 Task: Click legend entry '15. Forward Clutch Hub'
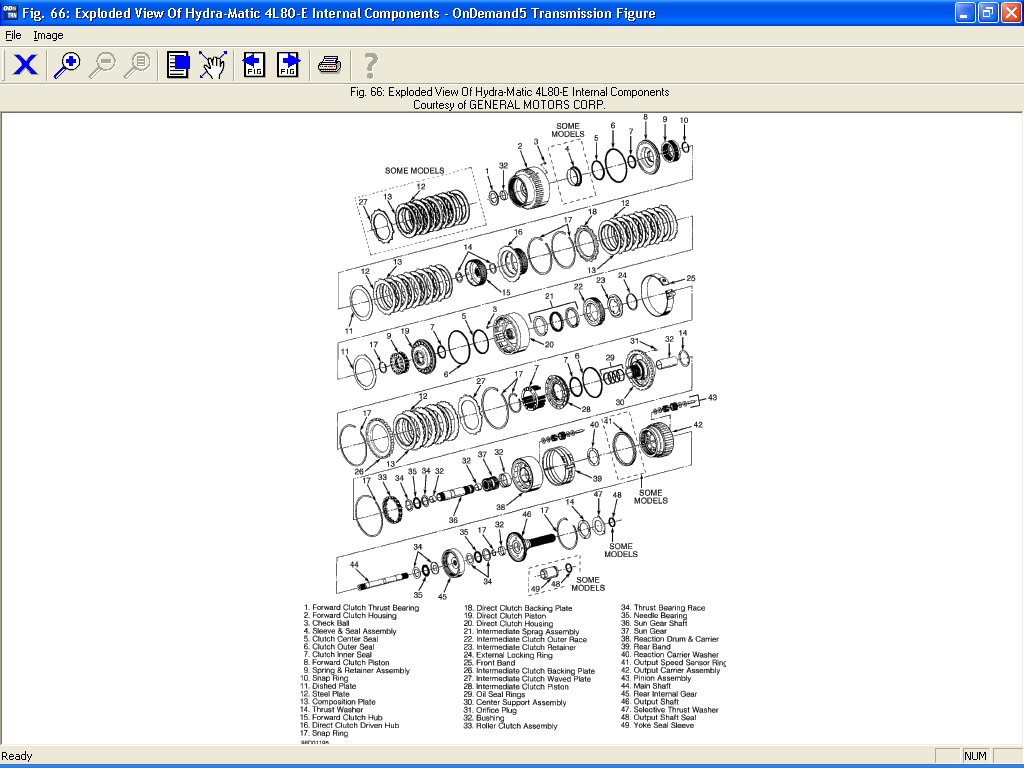click(x=342, y=717)
